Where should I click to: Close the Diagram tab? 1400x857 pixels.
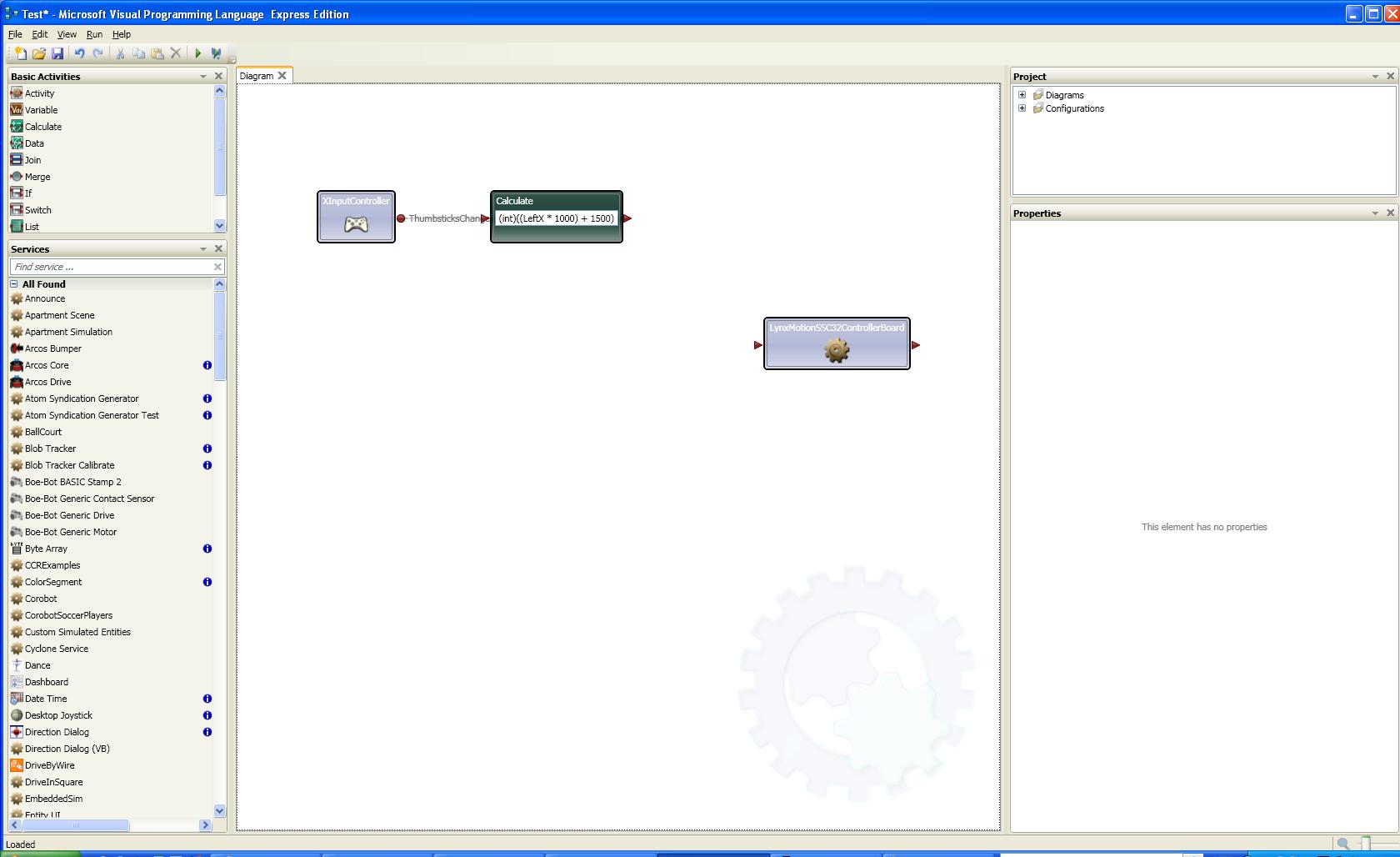pos(282,76)
